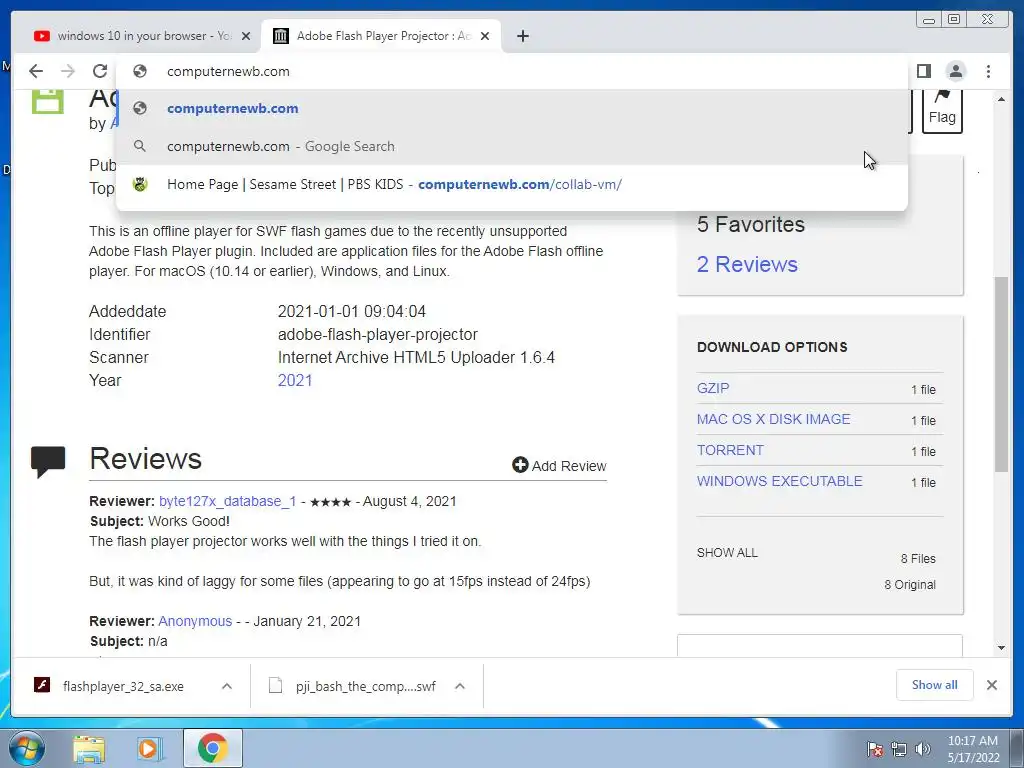Click the taskbar clock showing 10:17 AM

coord(973,749)
